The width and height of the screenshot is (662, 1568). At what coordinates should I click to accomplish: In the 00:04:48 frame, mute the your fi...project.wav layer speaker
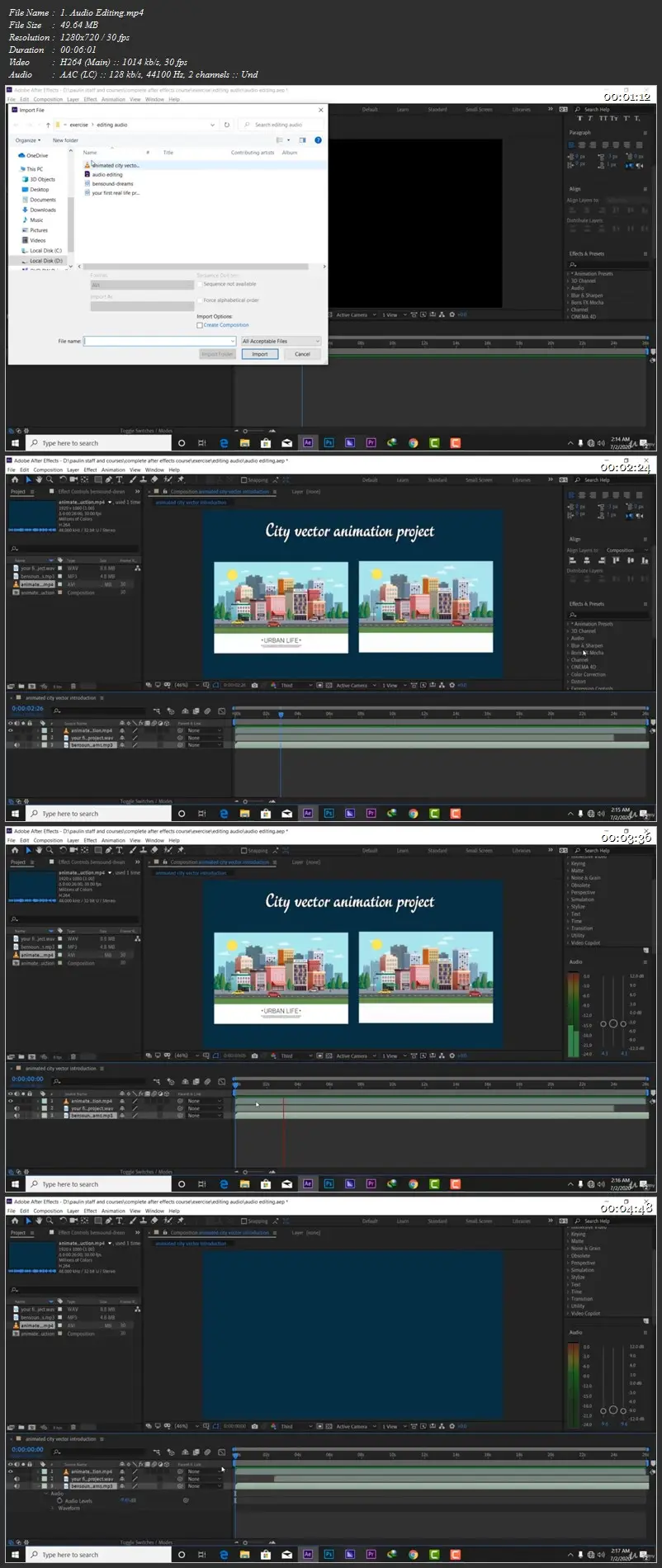click(x=17, y=1479)
